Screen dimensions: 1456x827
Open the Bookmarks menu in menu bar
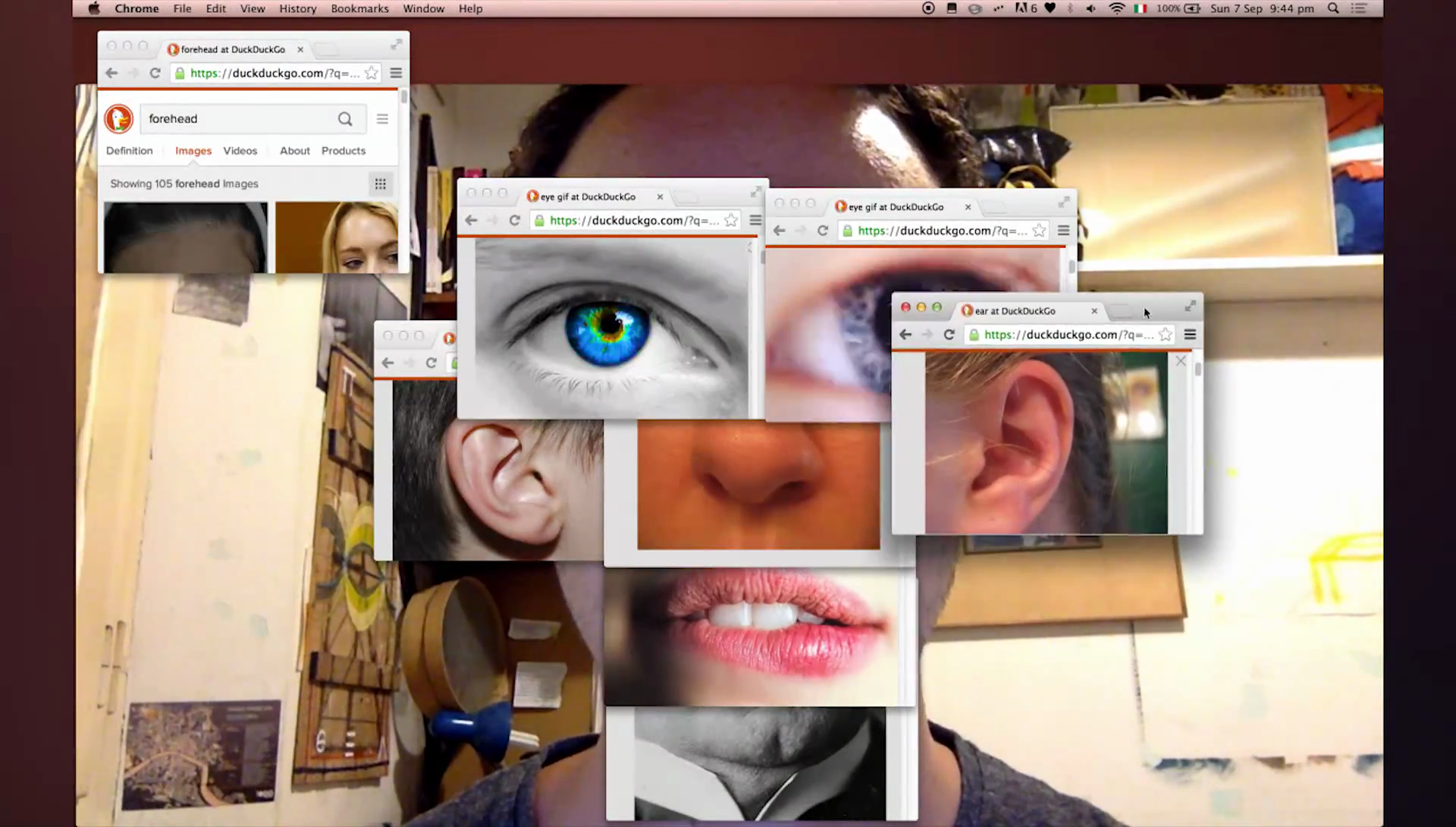(x=359, y=8)
